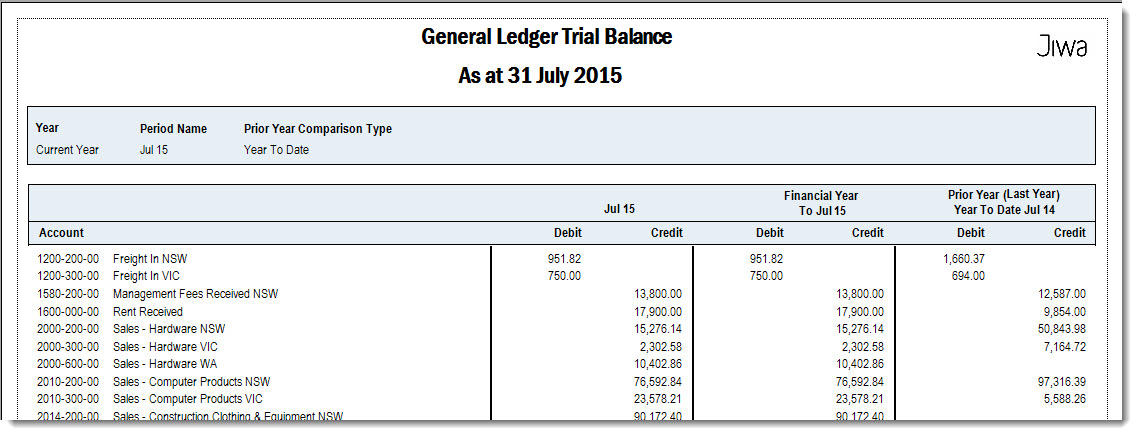Select the Freight In NSW account row
Screen dimensions: 1137x435
562,258
